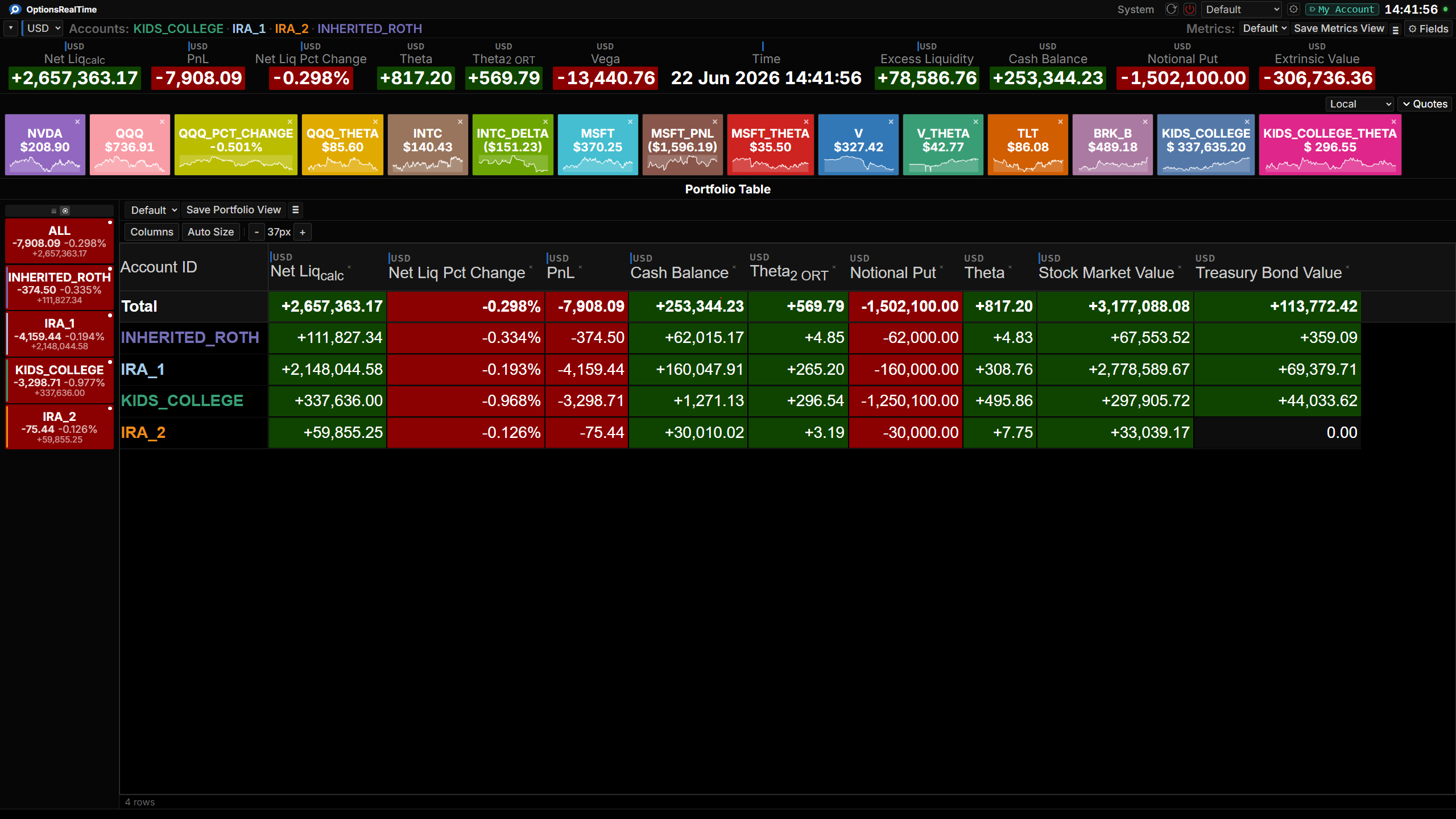Screen dimensions: 1456x819
Task: Close the NVDA quote tile
Action: click(x=77, y=122)
